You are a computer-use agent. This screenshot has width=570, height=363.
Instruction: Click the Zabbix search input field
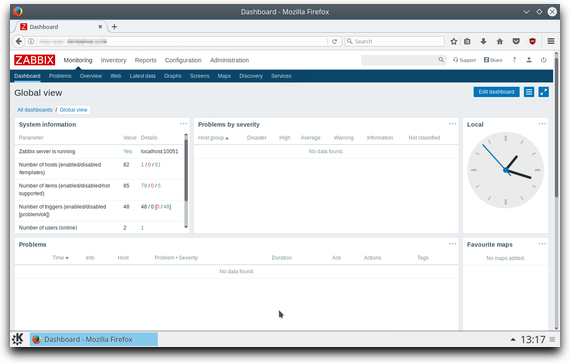(x=399, y=60)
